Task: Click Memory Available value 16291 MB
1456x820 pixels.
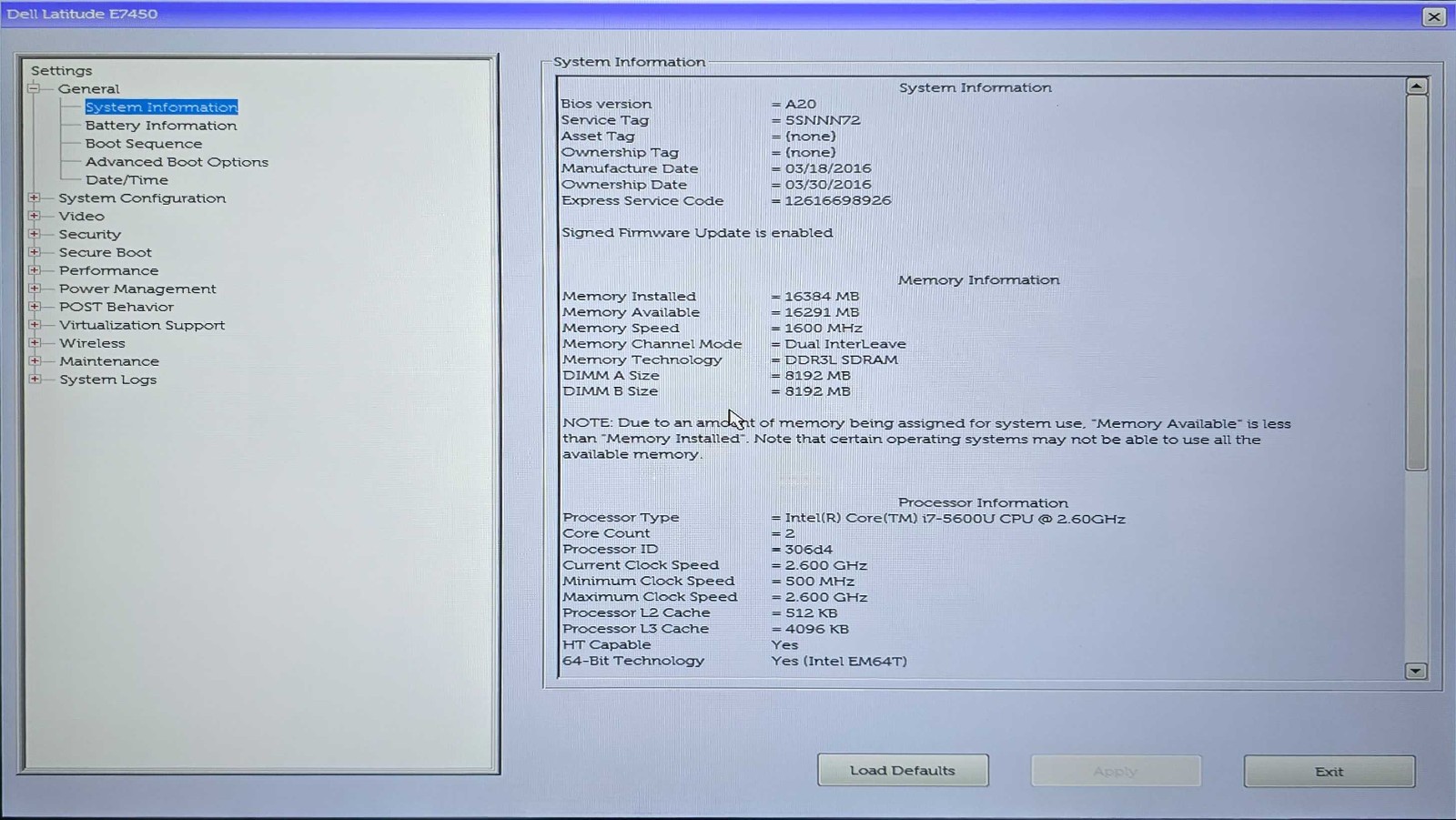Action: click(x=822, y=312)
